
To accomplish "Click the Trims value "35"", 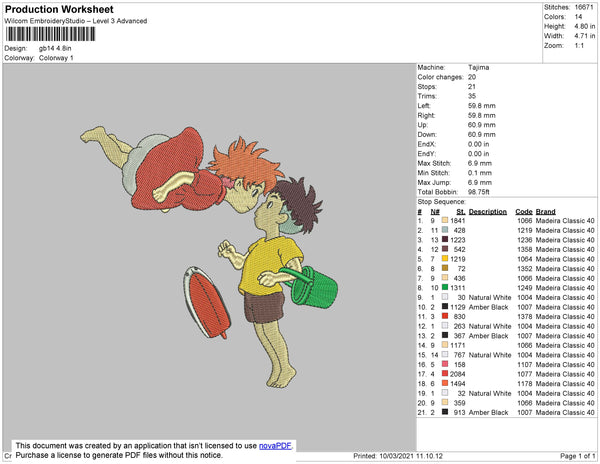I will pyautogui.click(x=472, y=96).
